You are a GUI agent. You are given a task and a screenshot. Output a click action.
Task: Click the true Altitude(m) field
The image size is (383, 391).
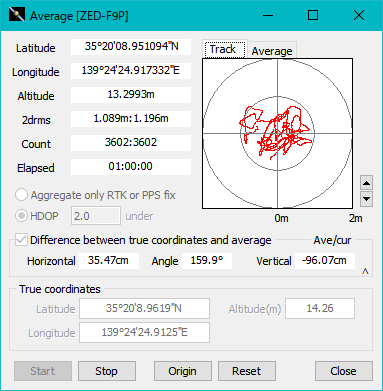(x=320, y=308)
